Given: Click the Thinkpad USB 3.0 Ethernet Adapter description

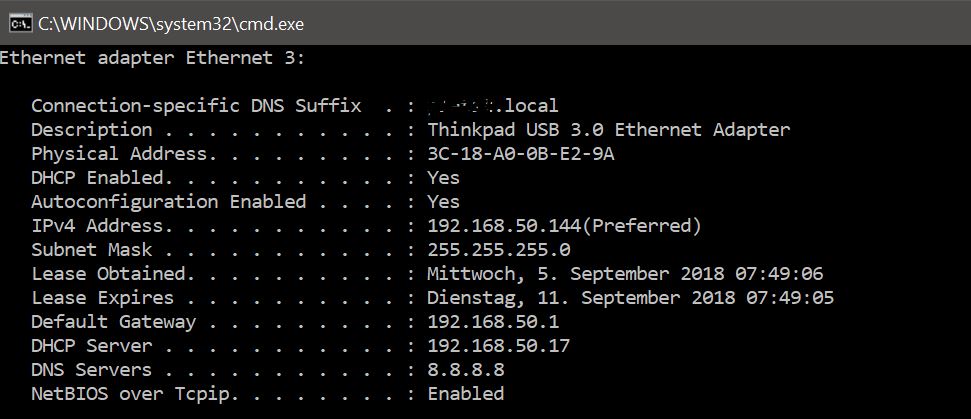Looking at the screenshot, I should pos(609,130).
